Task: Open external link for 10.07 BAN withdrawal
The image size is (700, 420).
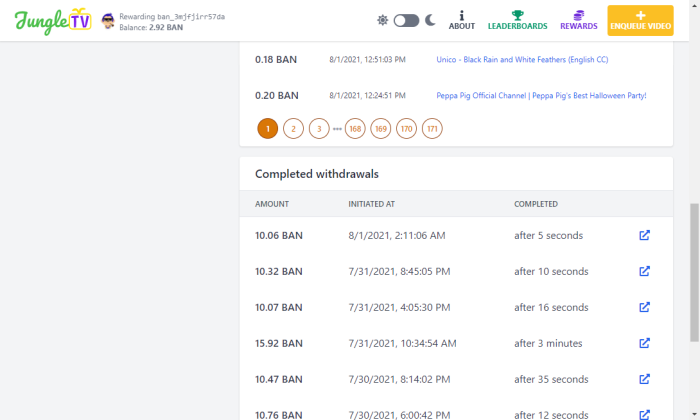Action: point(644,307)
